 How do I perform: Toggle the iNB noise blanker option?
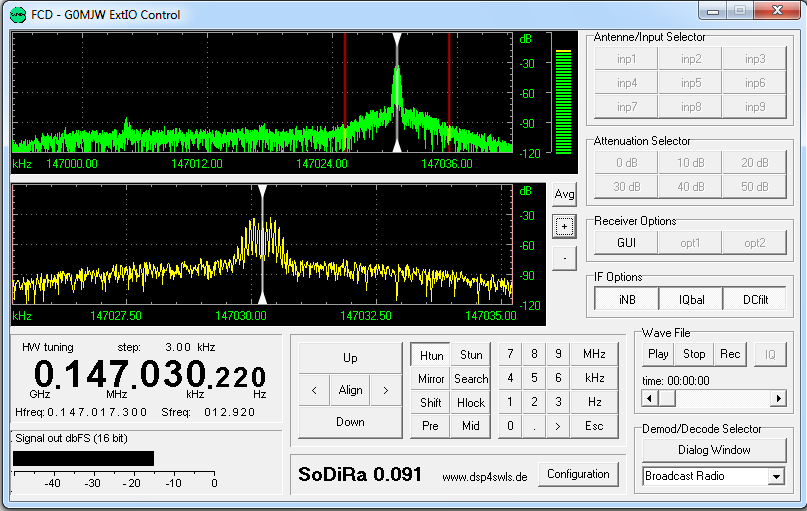point(626,299)
